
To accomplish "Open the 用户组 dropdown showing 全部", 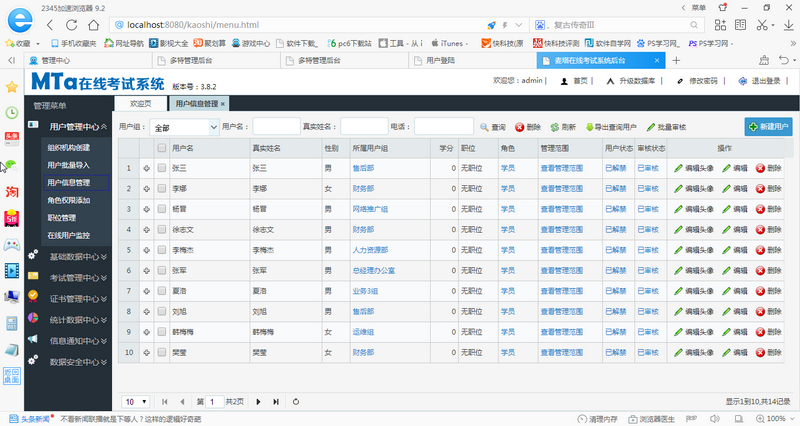I will [x=184, y=127].
